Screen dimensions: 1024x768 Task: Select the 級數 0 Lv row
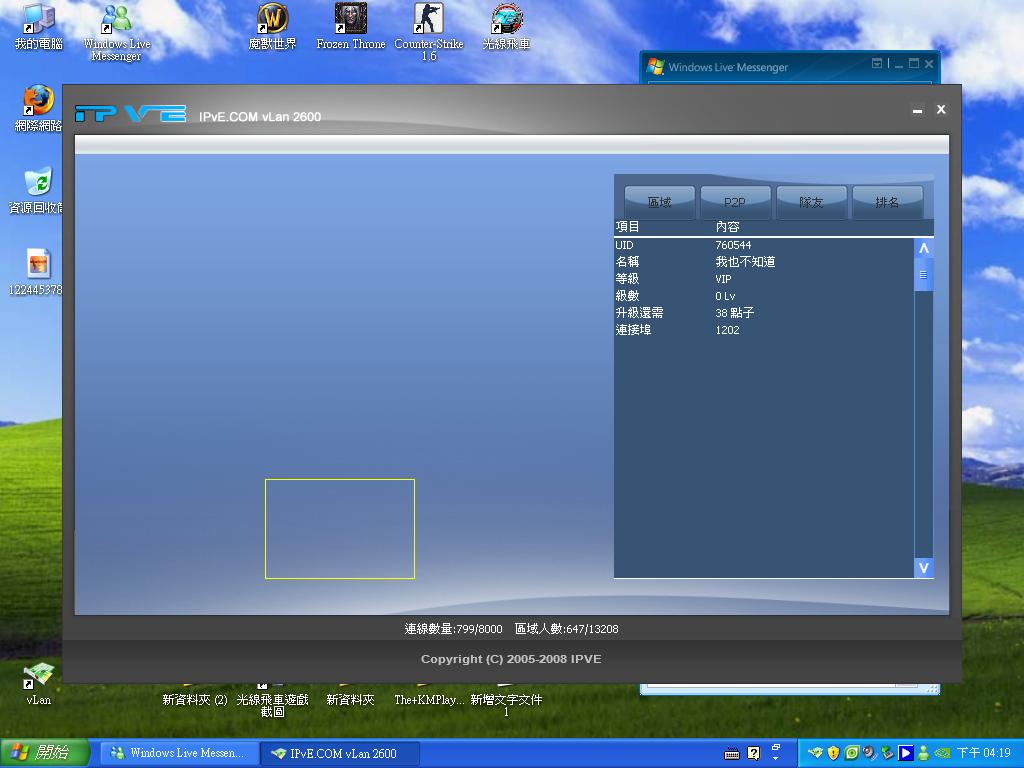(763, 296)
